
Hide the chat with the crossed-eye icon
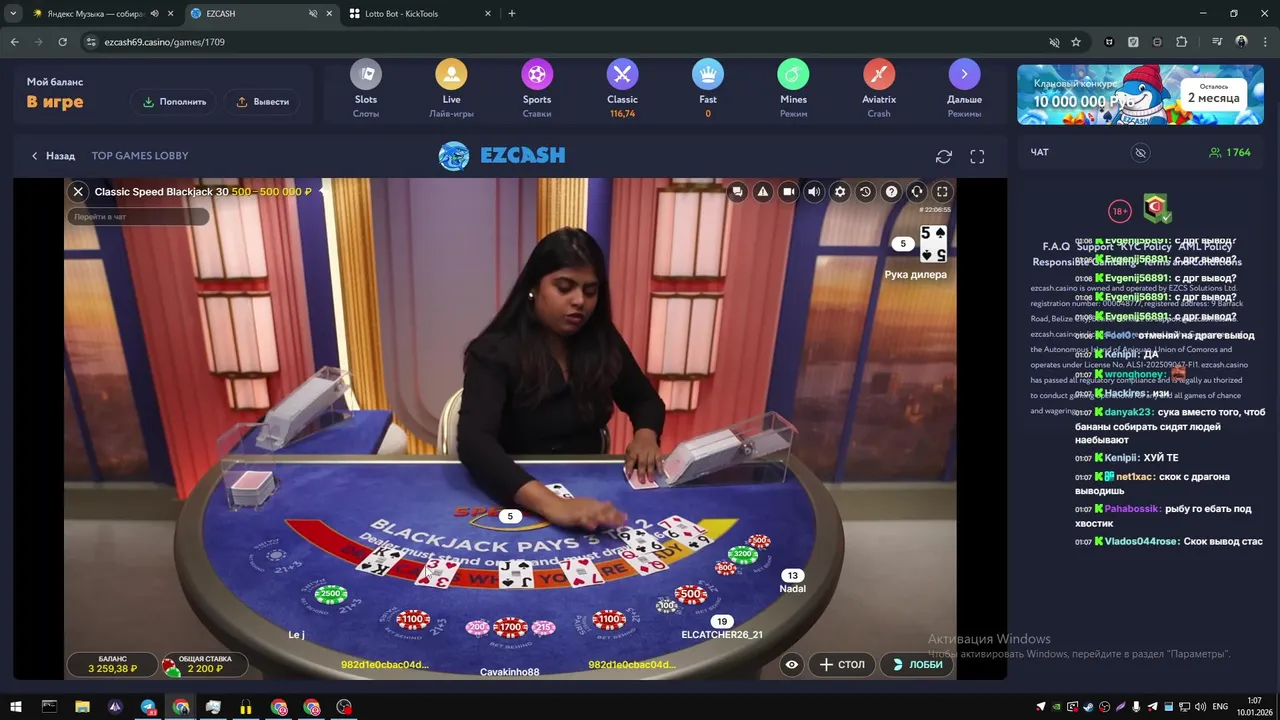[x=1140, y=153]
